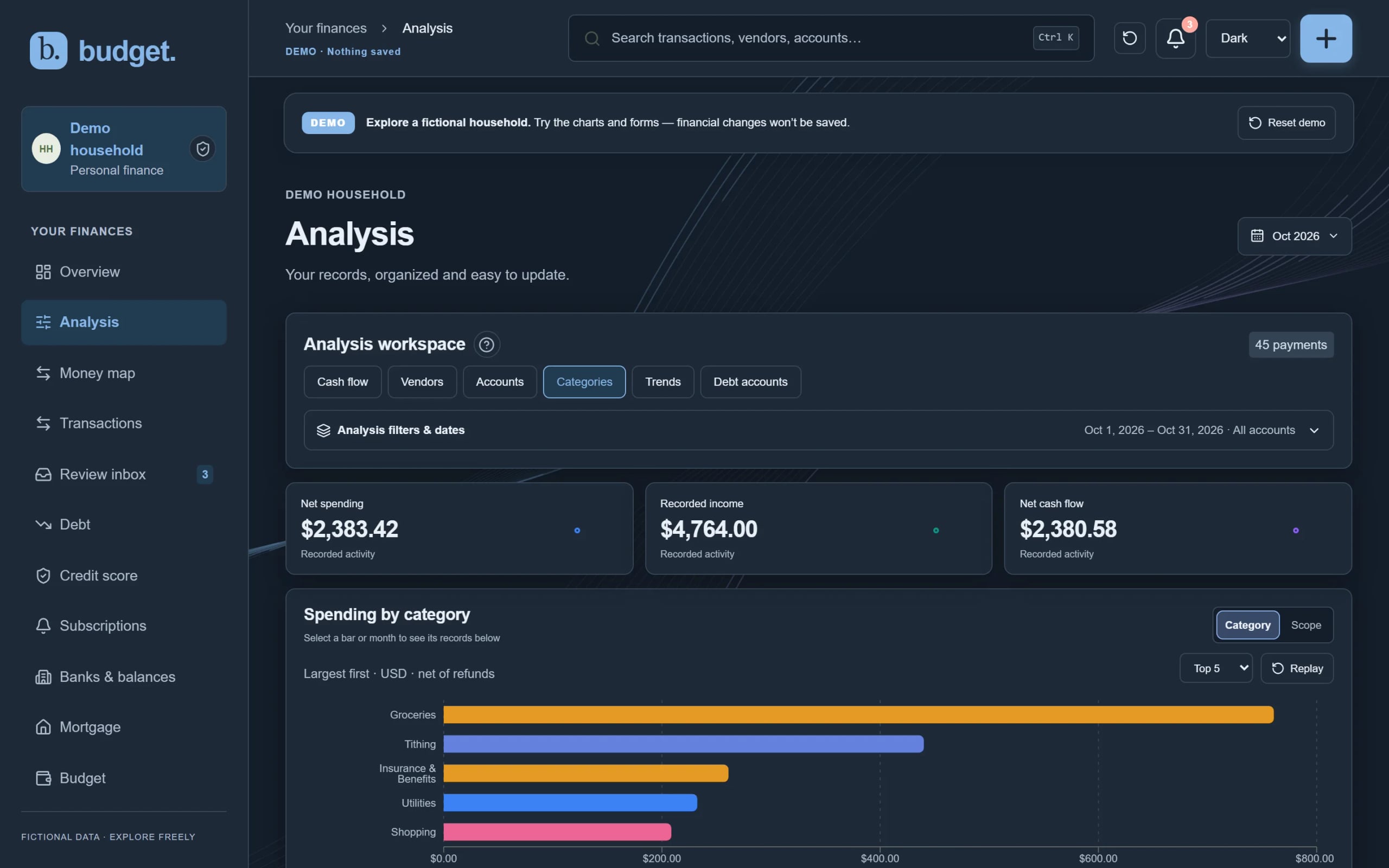The height and width of the screenshot is (868, 1389).
Task: Open the Vendors tab
Action: point(422,382)
